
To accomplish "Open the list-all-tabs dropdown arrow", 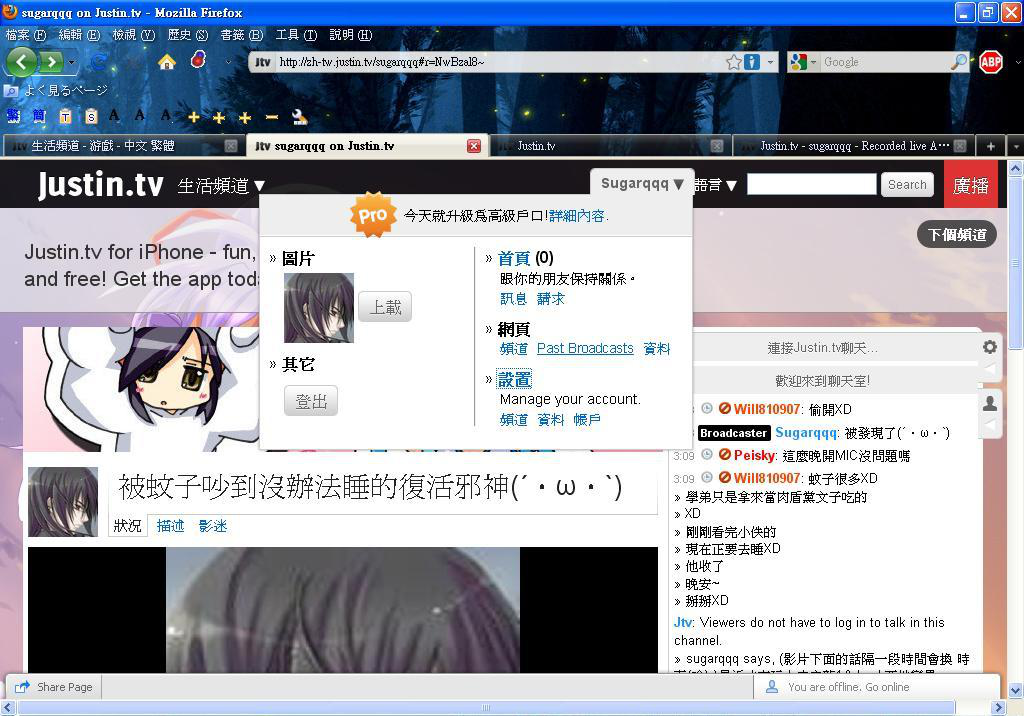I will [x=1016, y=146].
